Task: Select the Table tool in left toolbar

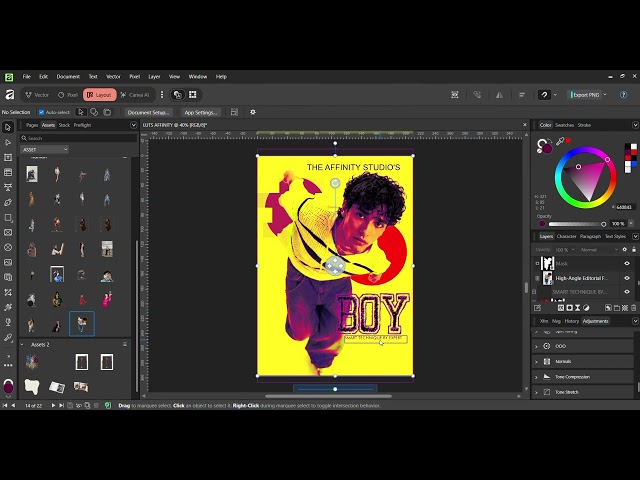Action: [8, 173]
